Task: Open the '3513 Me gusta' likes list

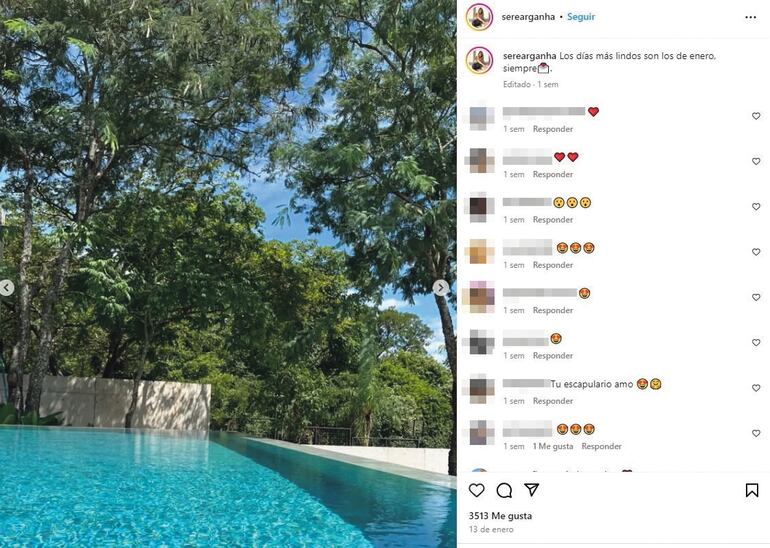Action: [x=500, y=516]
